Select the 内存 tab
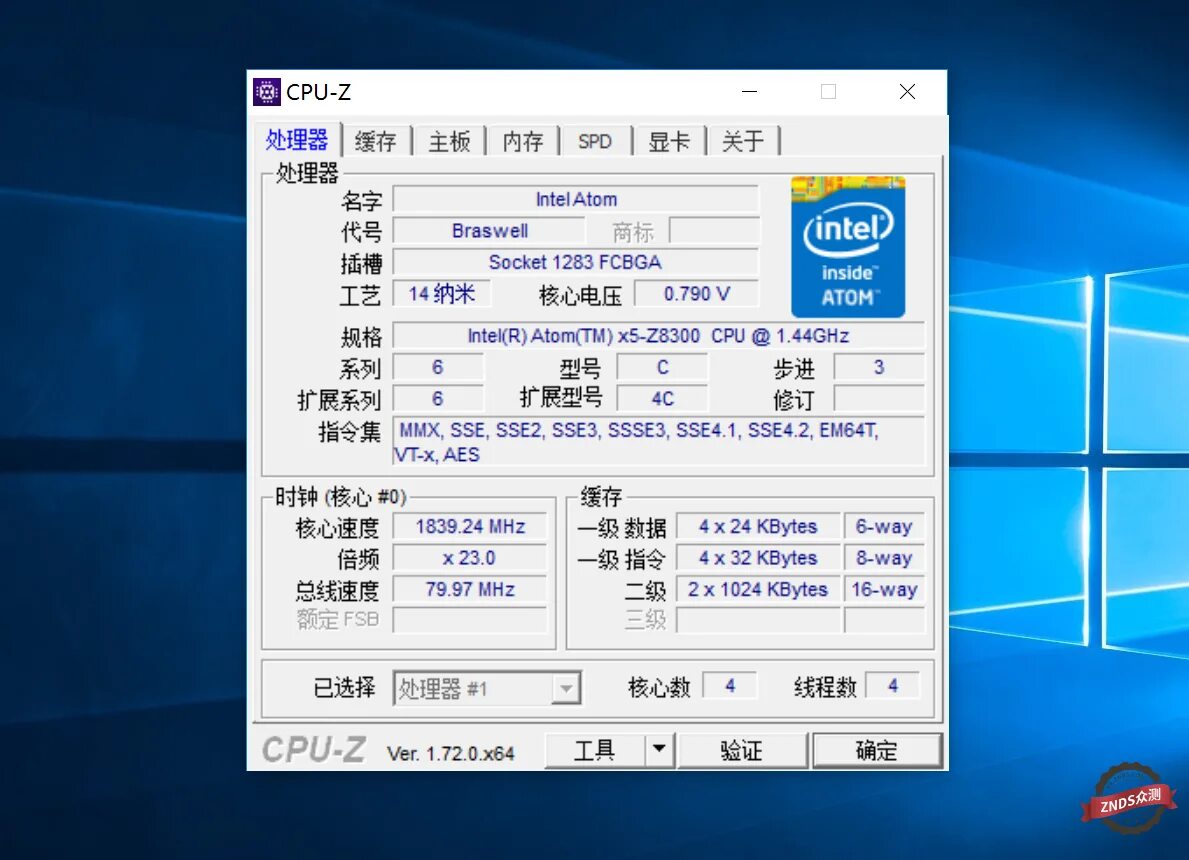The image size is (1189, 860). click(522, 141)
